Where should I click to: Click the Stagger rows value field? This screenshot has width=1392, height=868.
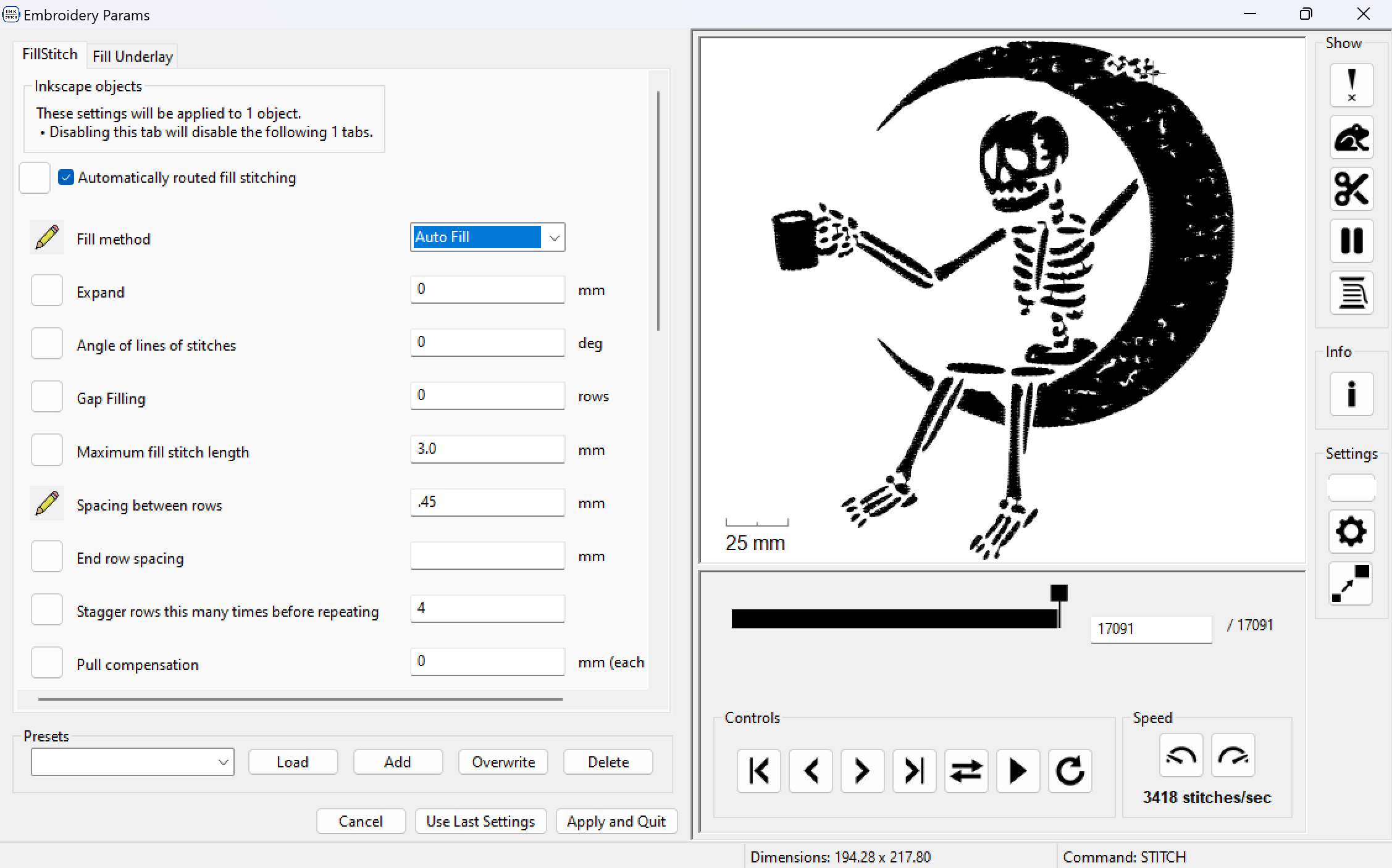pyautogui.click(x=488, y=608)
